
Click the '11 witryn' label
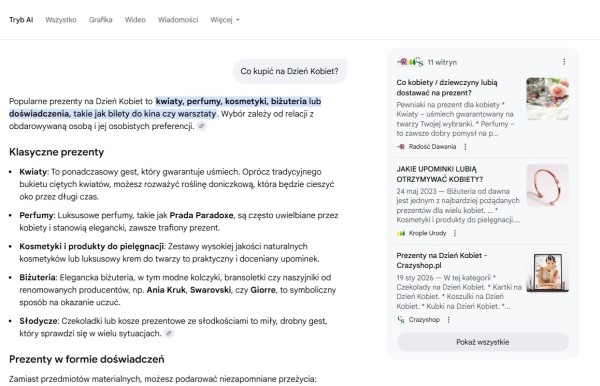coord(442,62)
